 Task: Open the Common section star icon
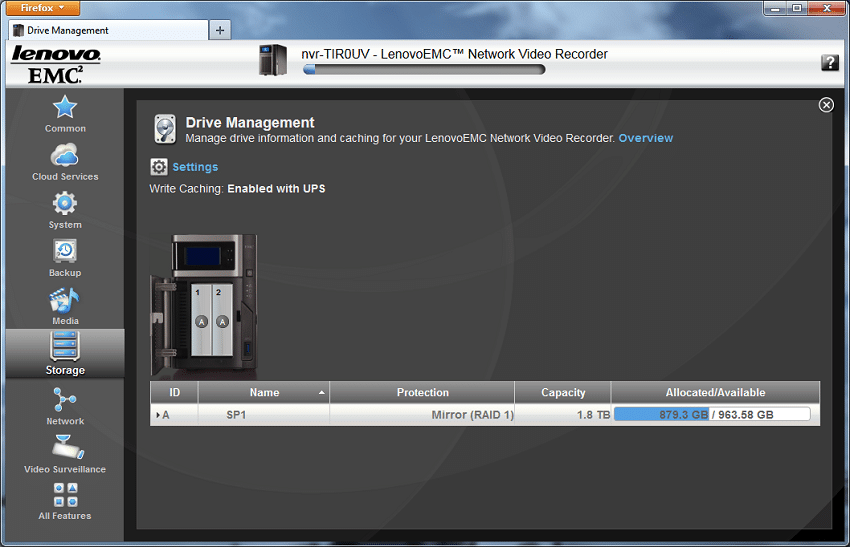click(x=65, y=107)
